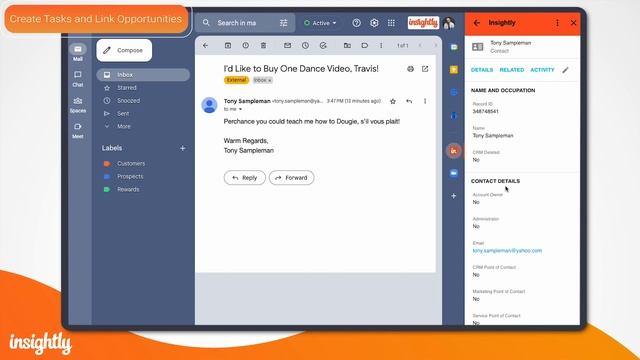Open the Active status dropdown

(320, 23)
